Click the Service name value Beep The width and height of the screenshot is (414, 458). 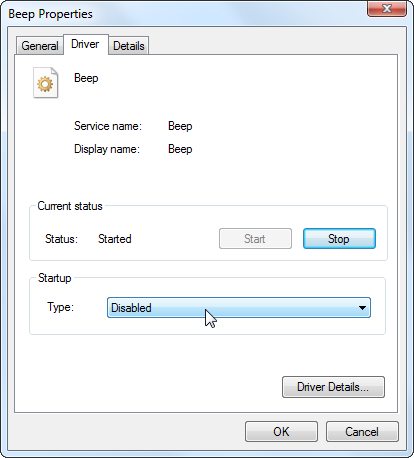180,126
